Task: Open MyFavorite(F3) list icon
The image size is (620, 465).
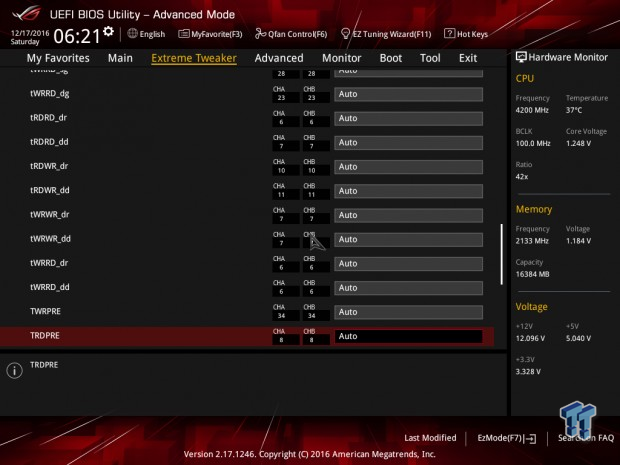Action: click(183, 34)
